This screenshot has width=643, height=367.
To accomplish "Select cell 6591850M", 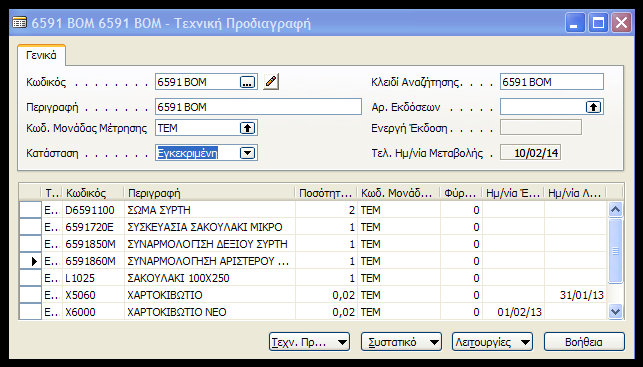I will point(93,244).
